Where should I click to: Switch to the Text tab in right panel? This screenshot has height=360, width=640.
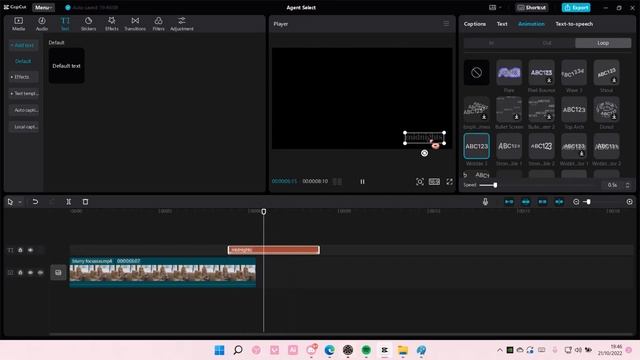[502, 24]
